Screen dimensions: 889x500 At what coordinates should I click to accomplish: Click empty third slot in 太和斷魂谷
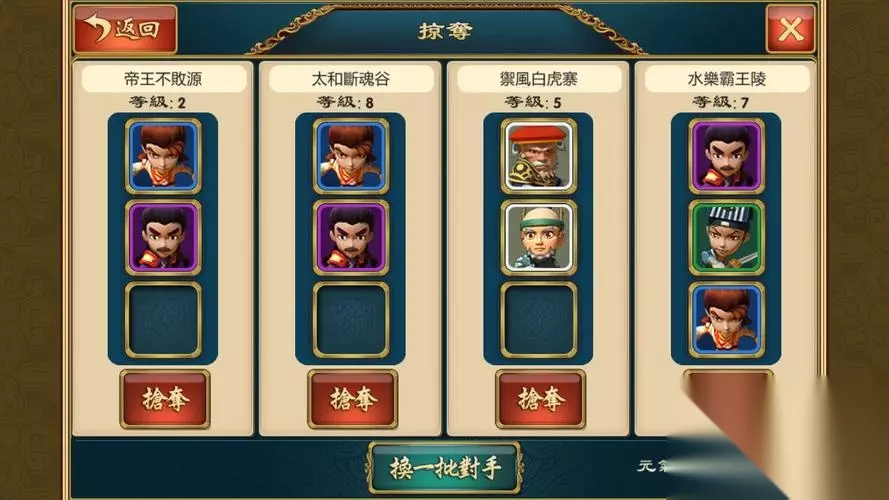[x=351, y=320]
